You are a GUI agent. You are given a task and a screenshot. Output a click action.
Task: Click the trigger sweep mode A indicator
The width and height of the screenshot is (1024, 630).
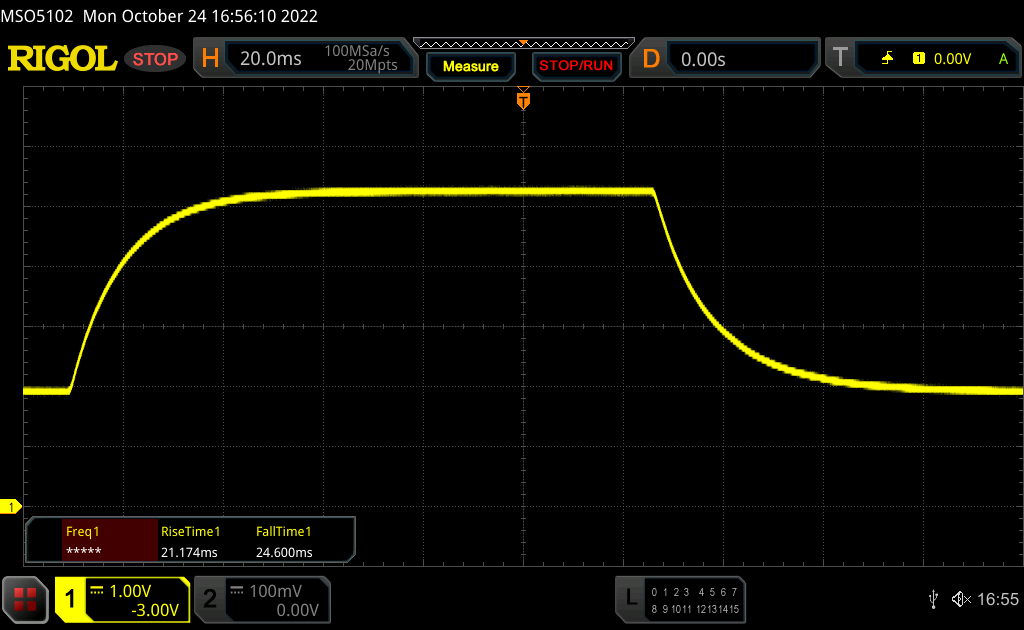click(x=1003, y=59)
